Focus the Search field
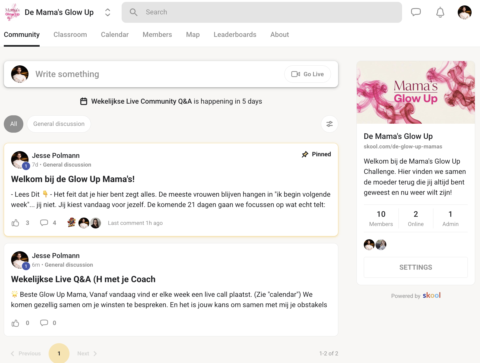The image size is (480, 363). click(x=262, y=12)
